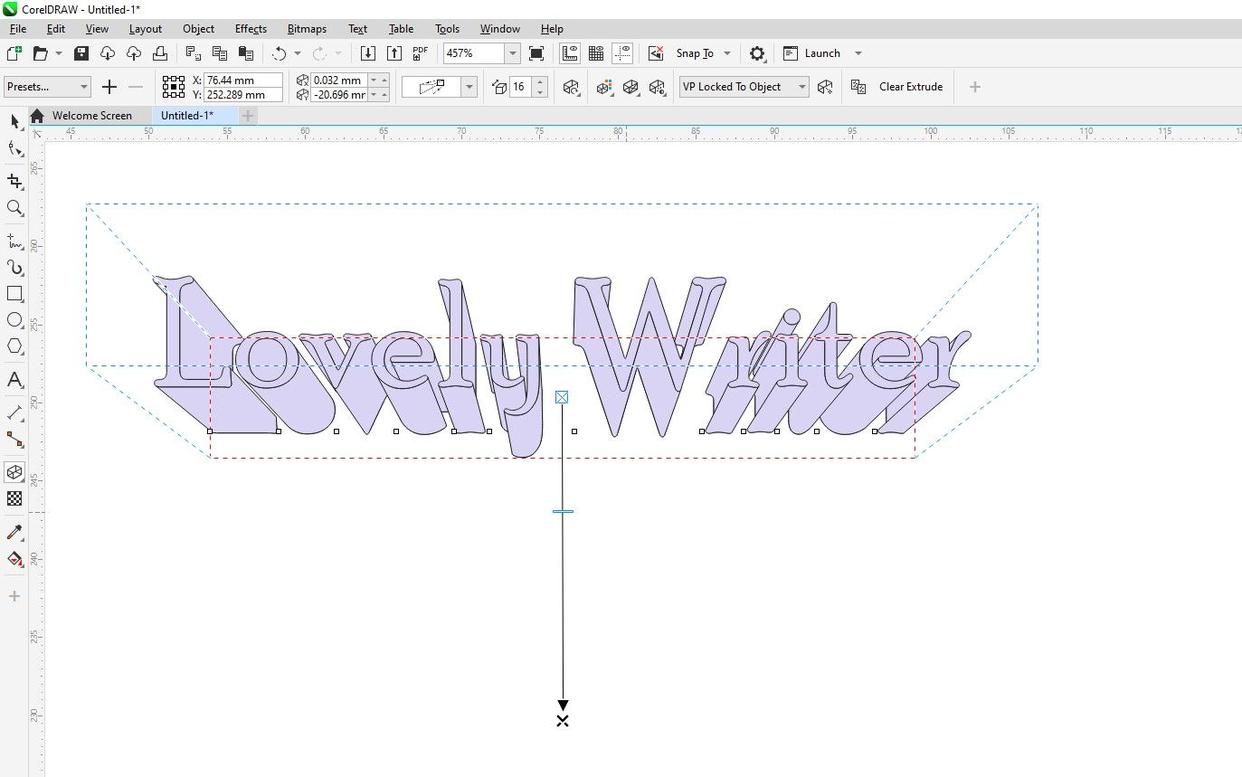Select the Transparency checkerboard tool

click(14, 498)
